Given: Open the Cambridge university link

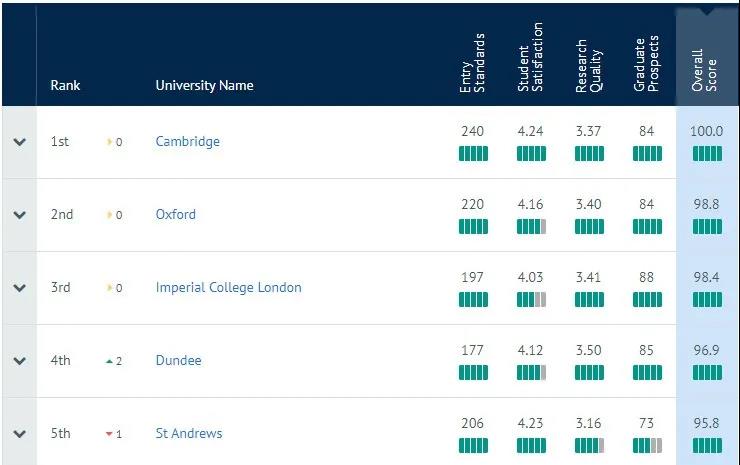Looking at the screenshot, I should [187, 142].
